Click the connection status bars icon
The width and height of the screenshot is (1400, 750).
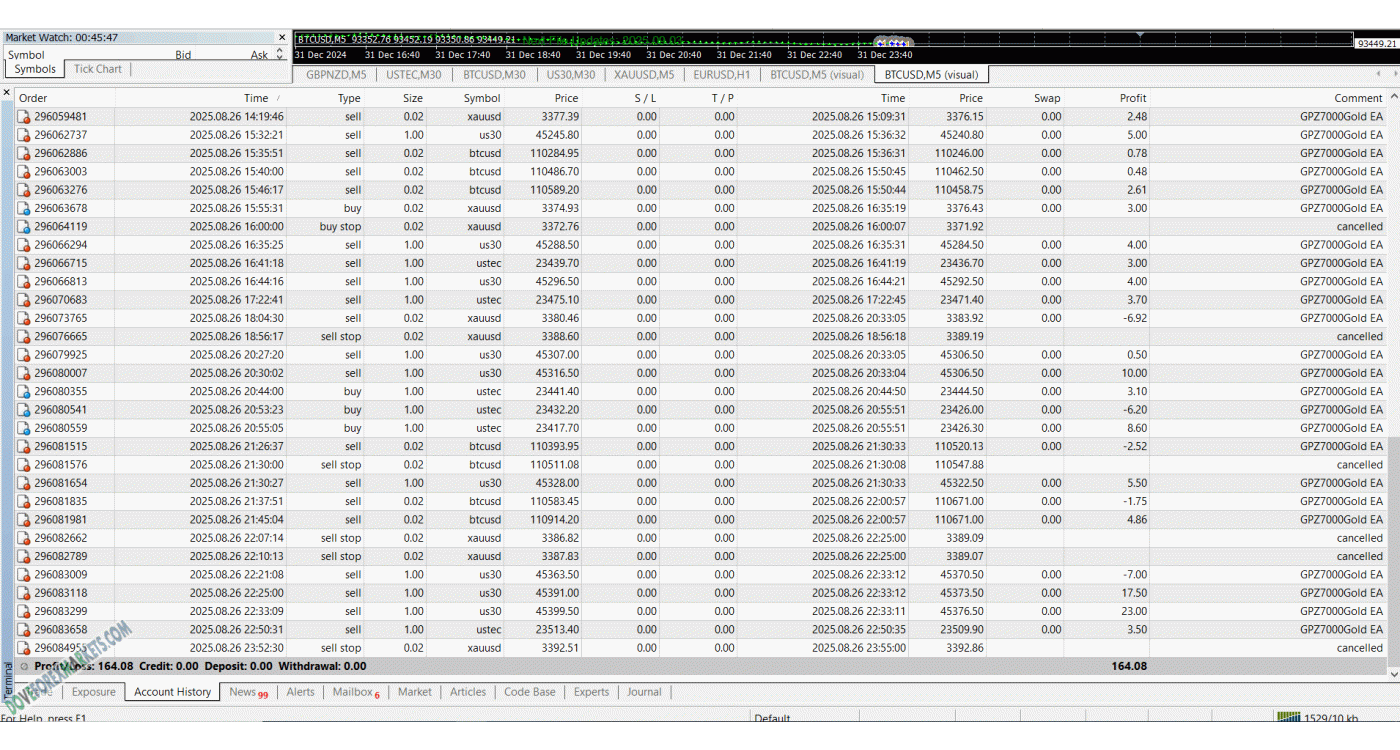pyautogui.click(x=1288, y=718)
